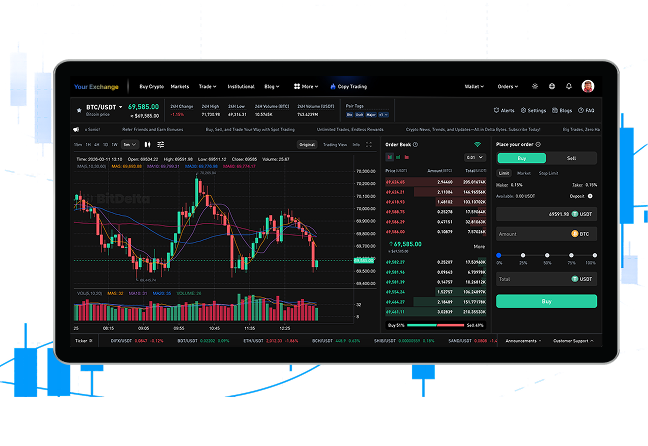Select the candlestick chart type icon
The image size is (648, 446).
click(147, 145)
